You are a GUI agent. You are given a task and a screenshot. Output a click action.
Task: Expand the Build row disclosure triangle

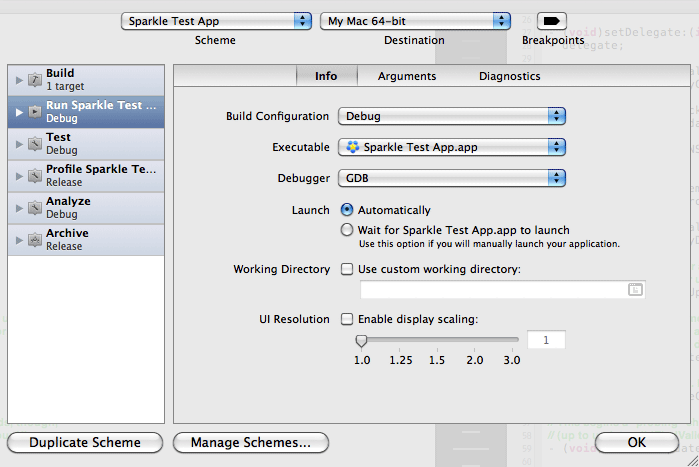19,80
